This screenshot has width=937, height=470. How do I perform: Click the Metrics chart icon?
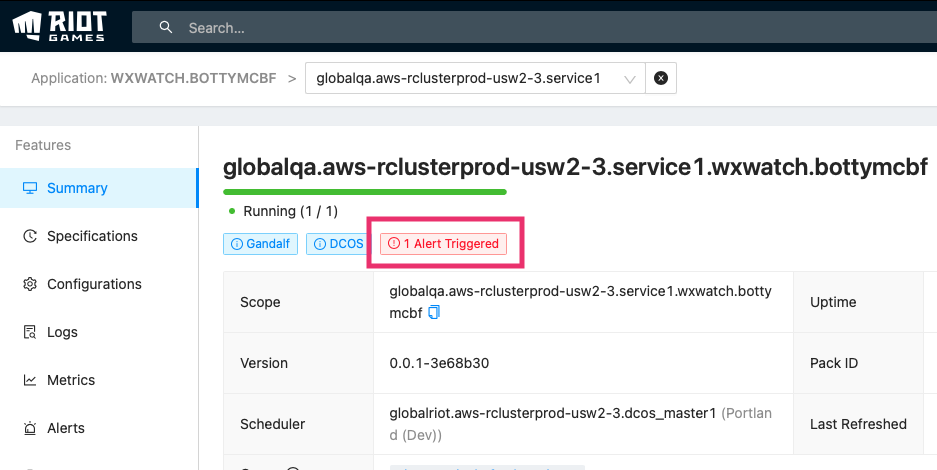29,380
